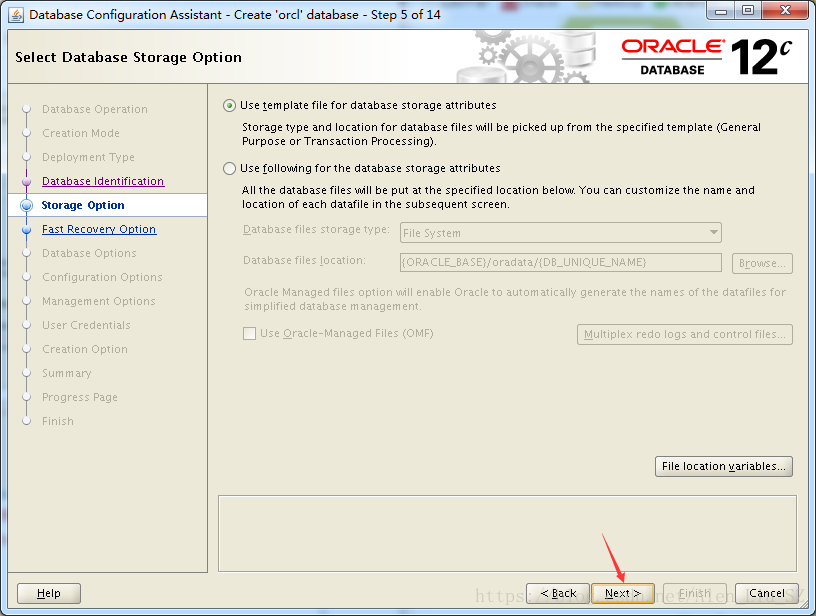The image size is (816, 616).
Task: Go to the Fast Recovery Option step
Action: pos(99,229)
